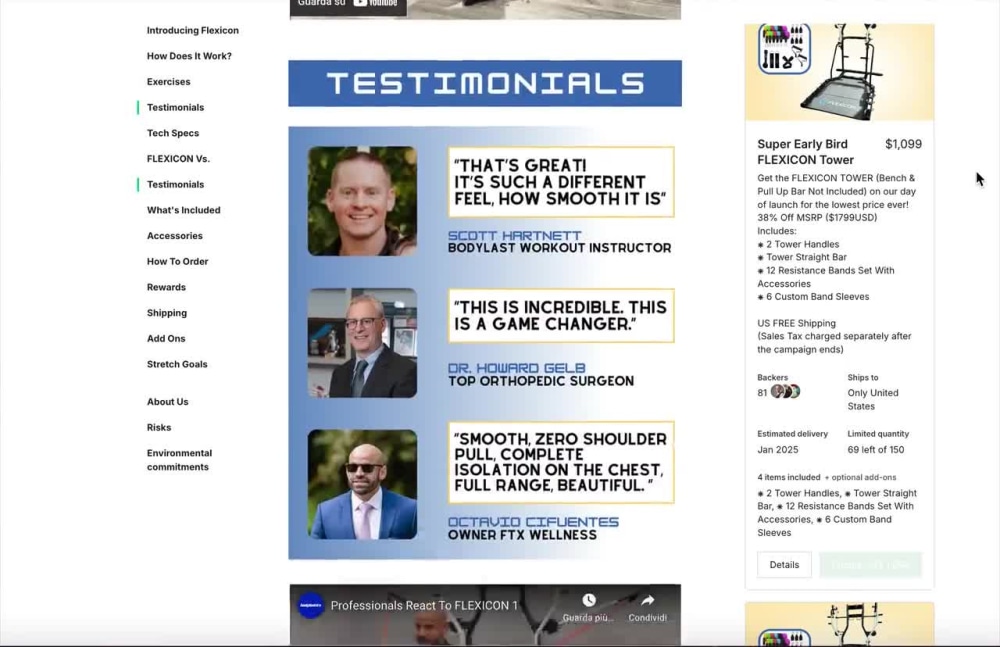
Task: Click the $1,099 price
Action: coord(903,144)
